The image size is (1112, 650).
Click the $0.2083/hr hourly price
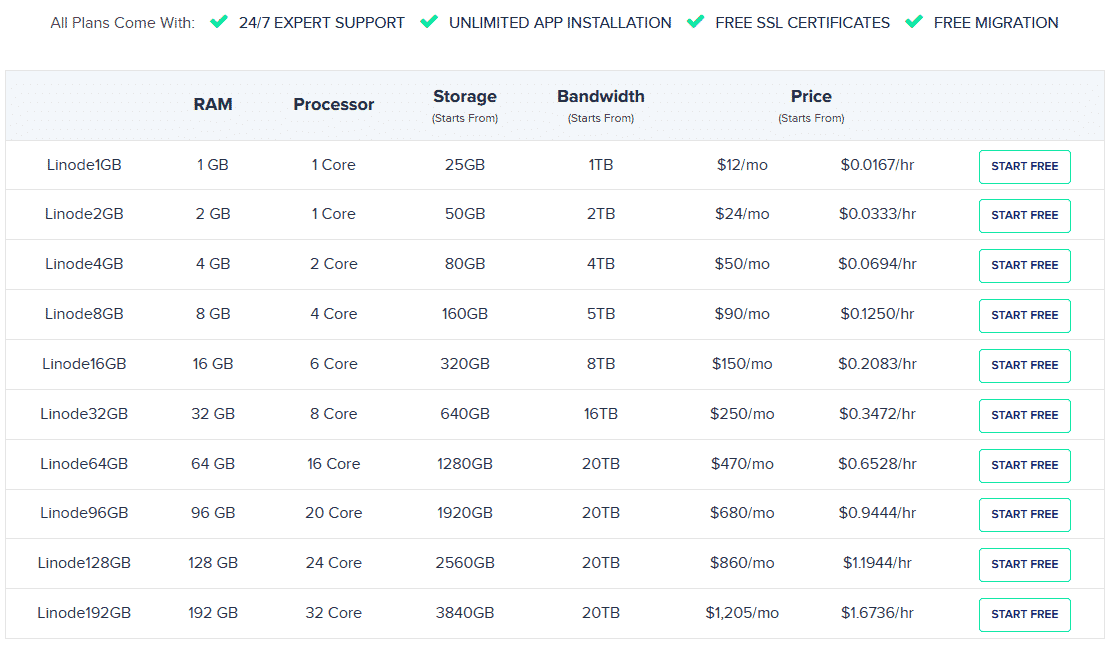click(877, 364)
